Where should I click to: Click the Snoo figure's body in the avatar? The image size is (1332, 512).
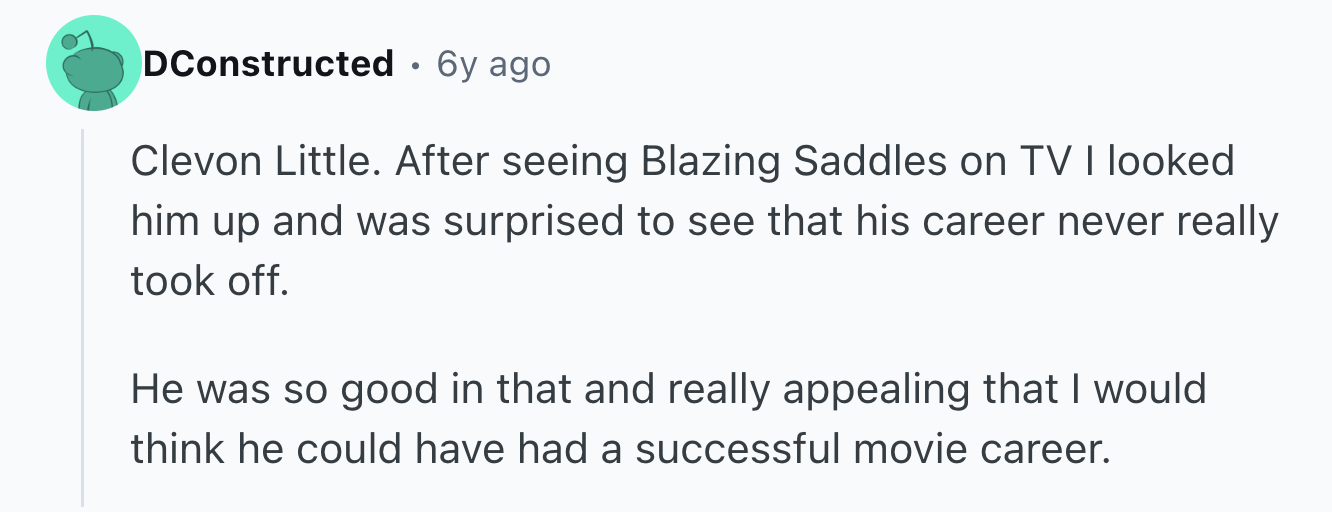(97, 98)
